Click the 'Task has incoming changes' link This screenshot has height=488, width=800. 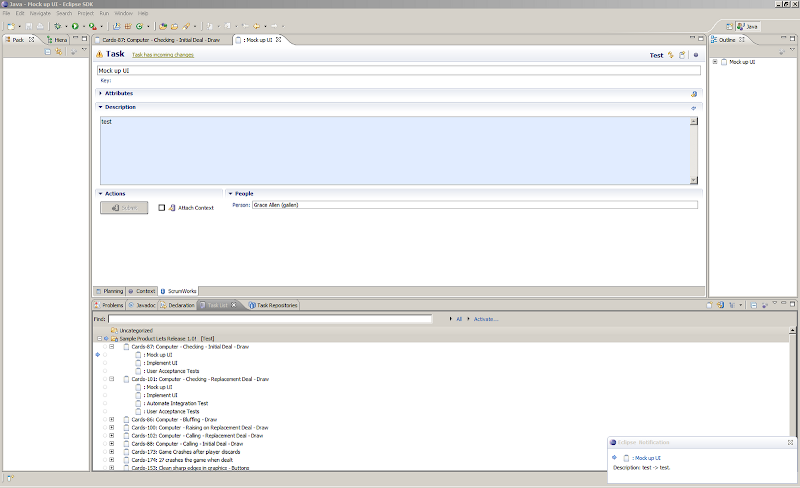pos(162,55)
